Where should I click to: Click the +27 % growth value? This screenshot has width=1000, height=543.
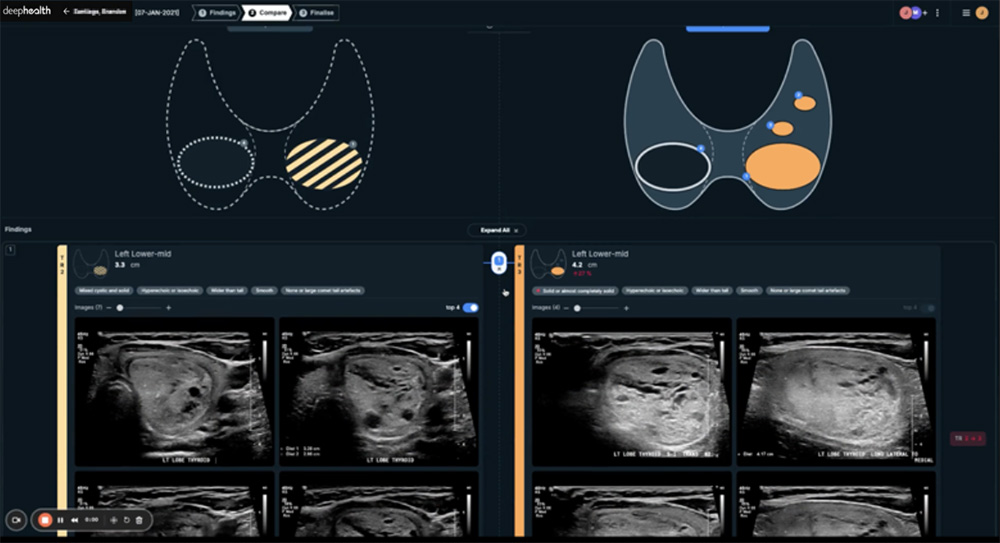582,274
